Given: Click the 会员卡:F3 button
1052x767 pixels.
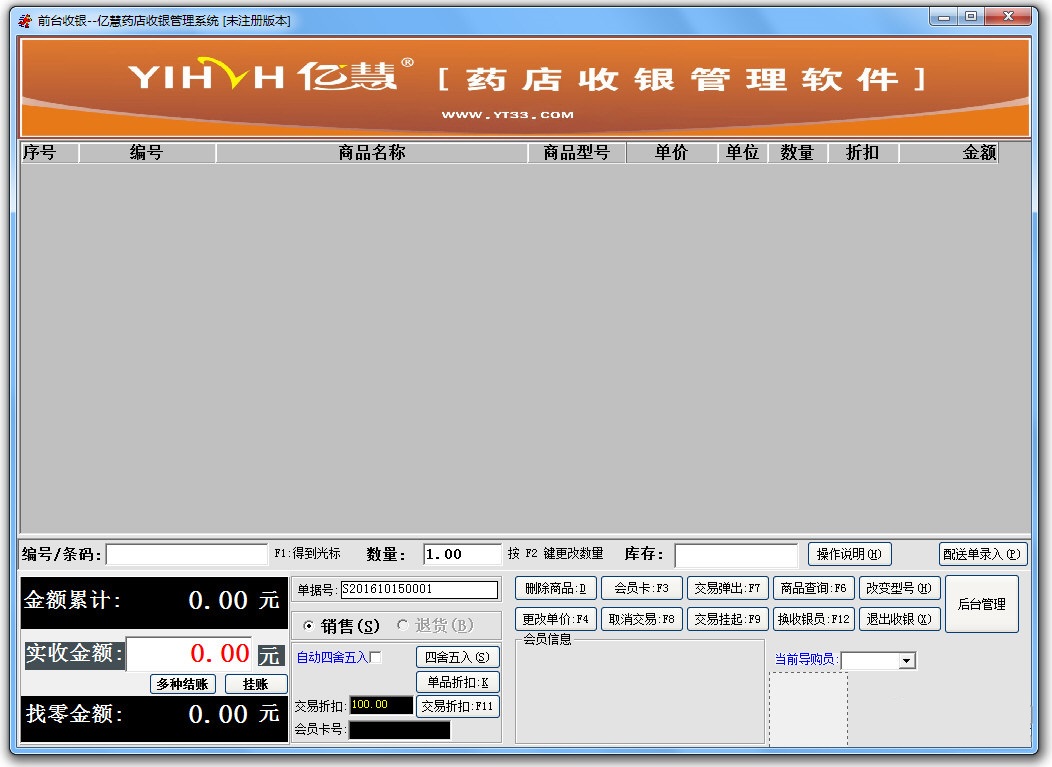Looking at the screenshot, I should 641,589.
